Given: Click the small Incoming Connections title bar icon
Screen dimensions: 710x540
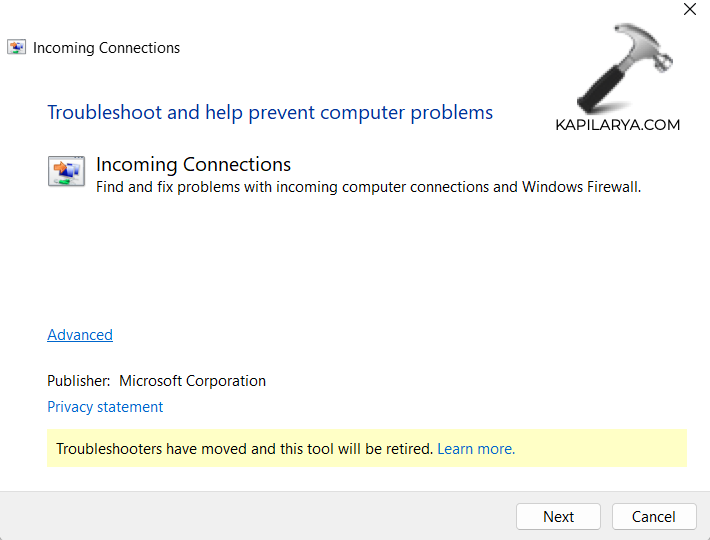Looking at the screenshot, I should 17,47.
